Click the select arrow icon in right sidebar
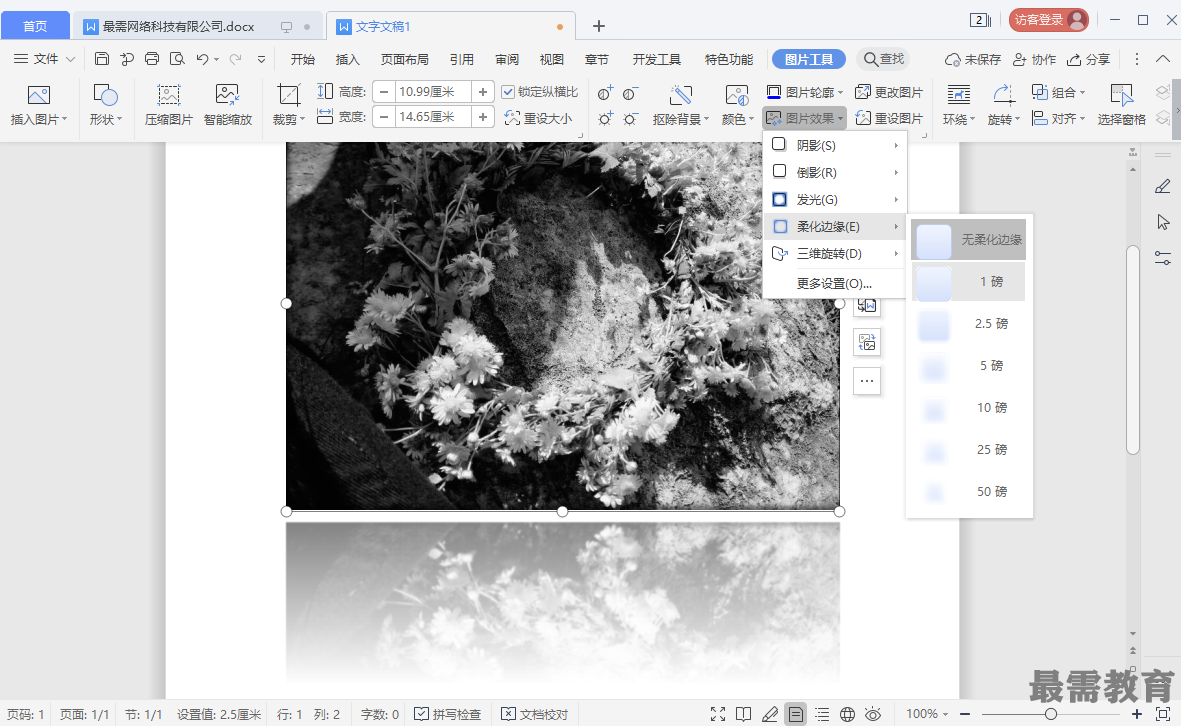This screenshot has width=1181, height=726. point(1163,222)
